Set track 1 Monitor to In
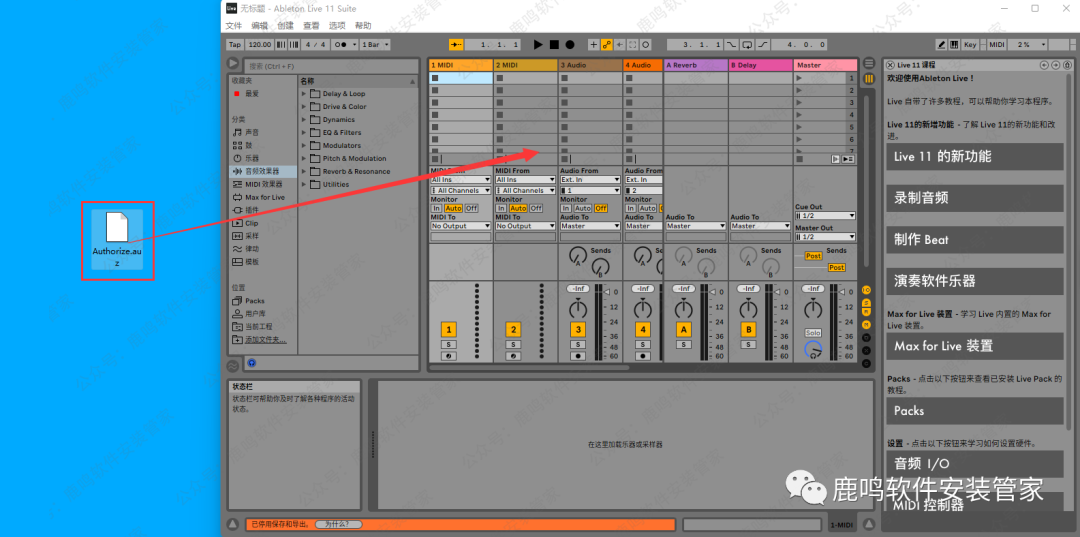The height and width of the screenshot is (537, 1080). pyautogui.click(x=437, y=208)
